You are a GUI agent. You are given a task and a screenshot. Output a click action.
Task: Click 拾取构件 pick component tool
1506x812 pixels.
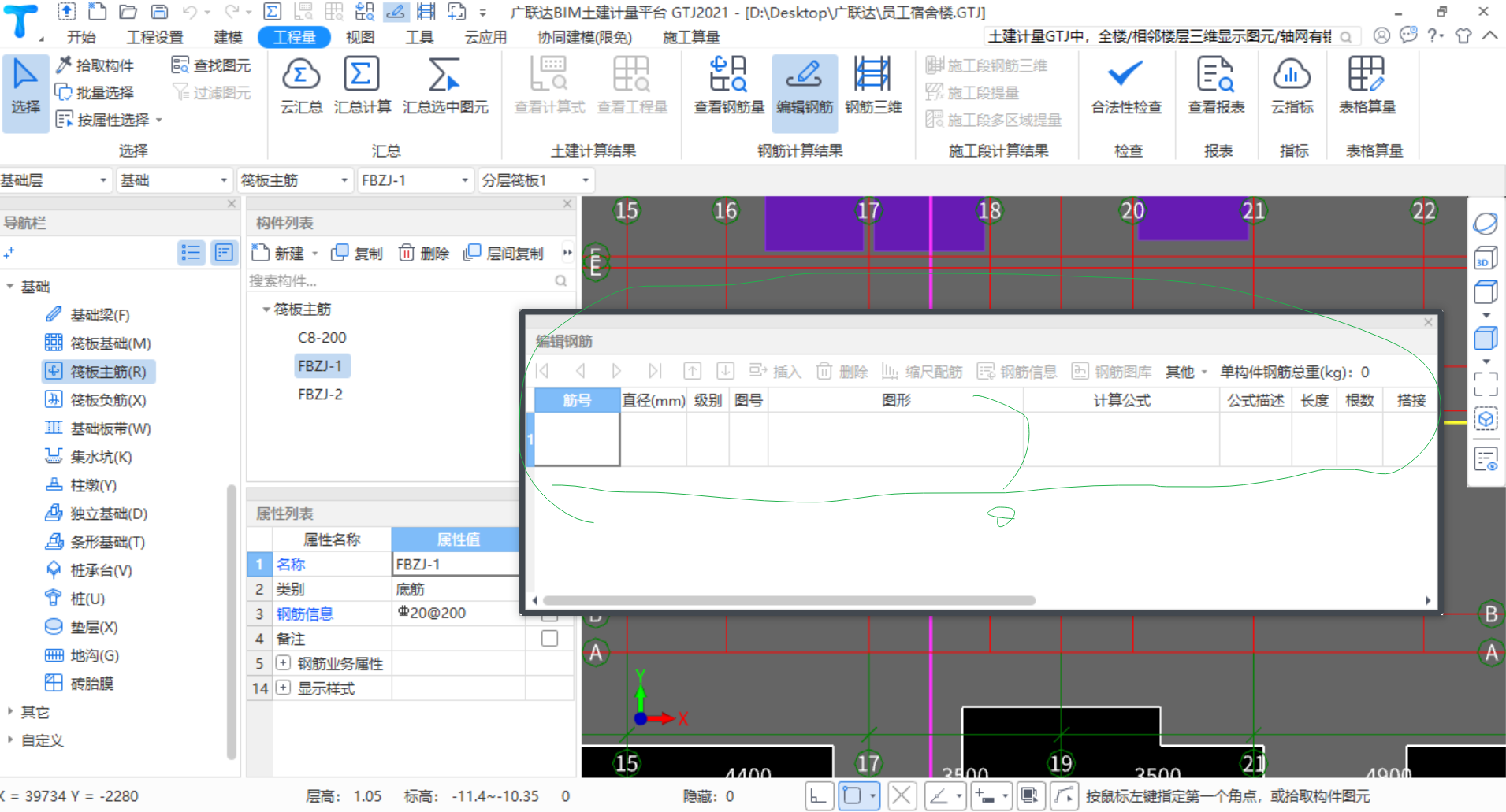[x=95, y=65]
